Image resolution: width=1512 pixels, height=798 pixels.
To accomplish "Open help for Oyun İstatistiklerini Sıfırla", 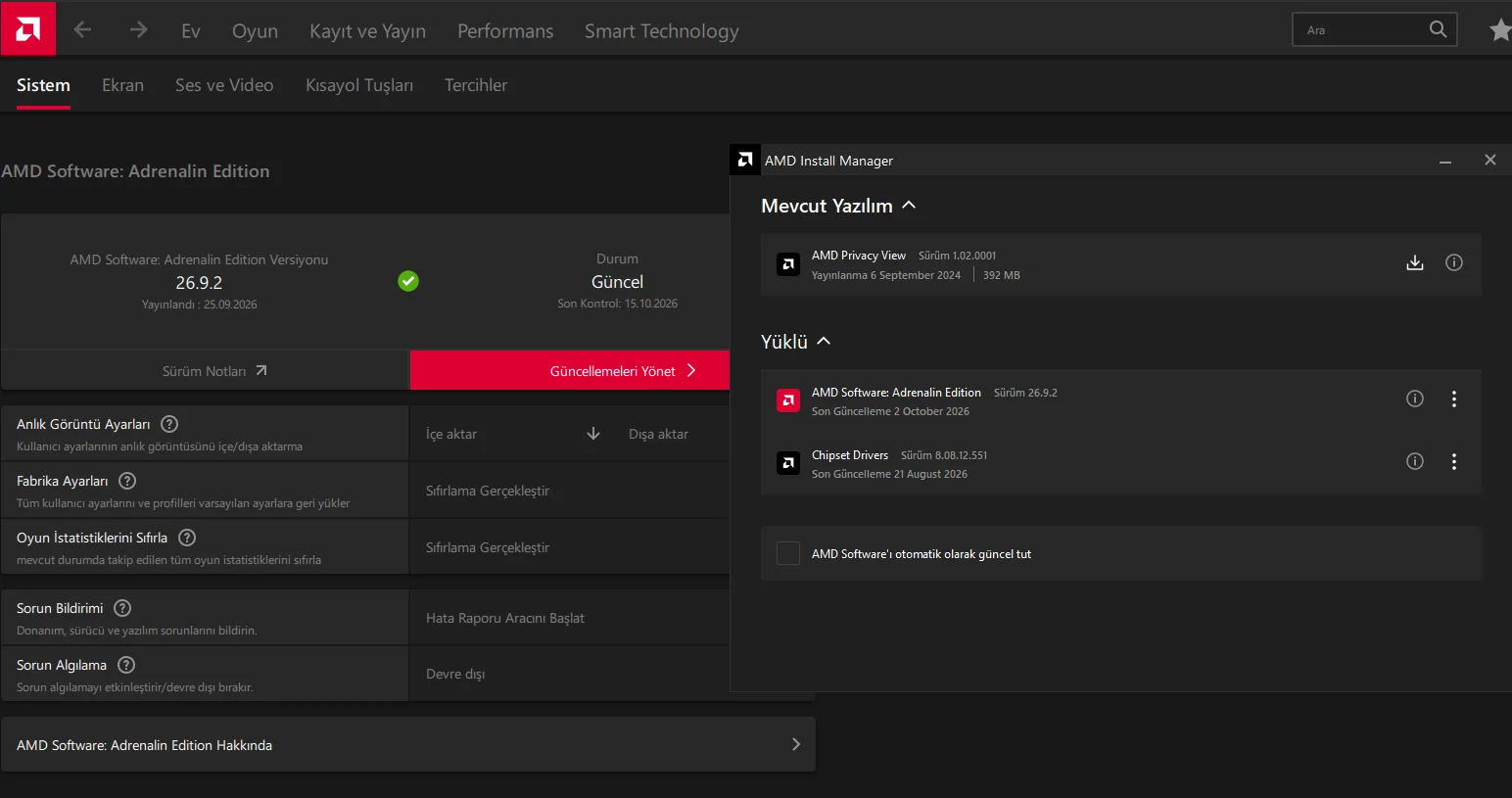I will (x=187, y=538).
